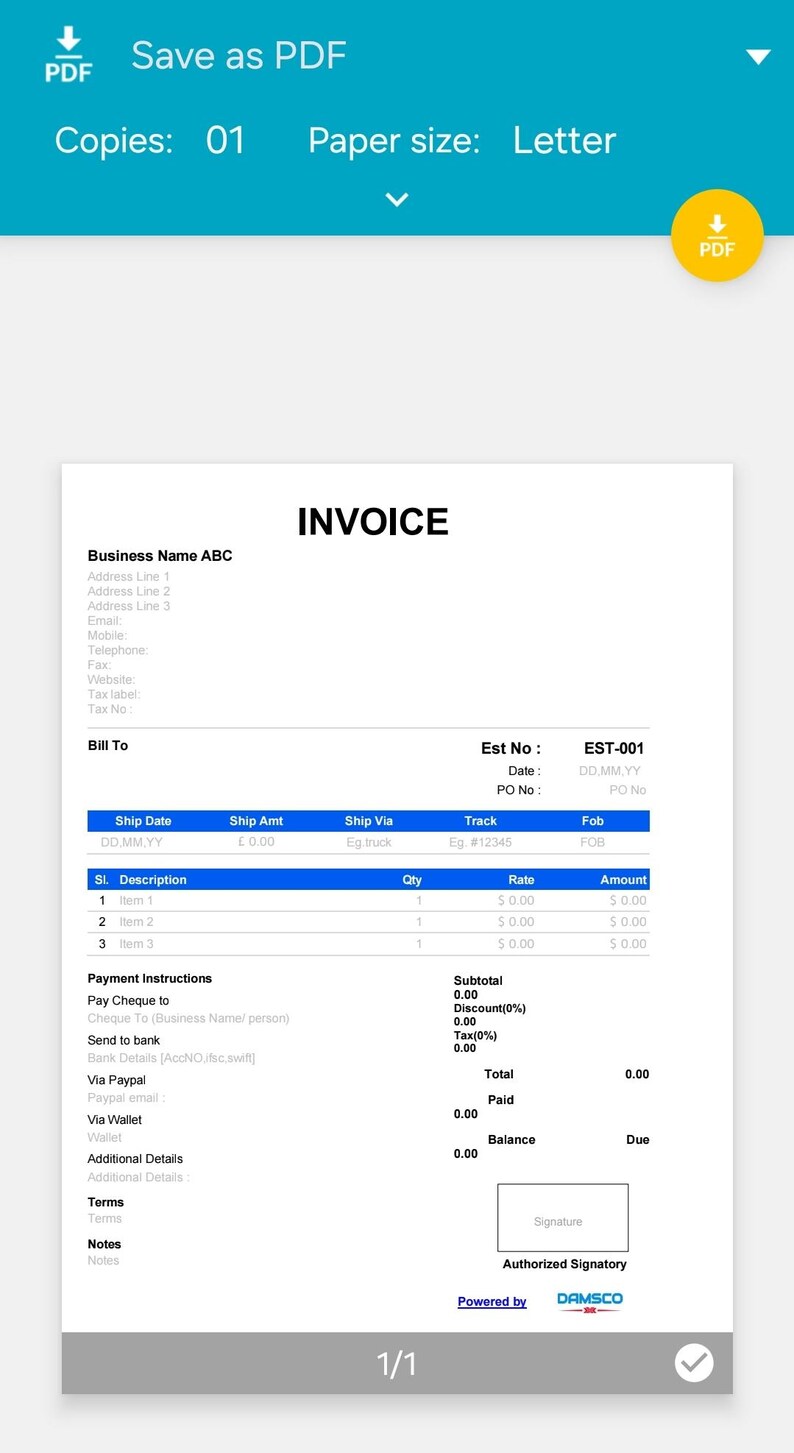This screenshot has height=1453, width=794.
Task: Click the Authorized Signatory label
Action: tap(565, 1264)
